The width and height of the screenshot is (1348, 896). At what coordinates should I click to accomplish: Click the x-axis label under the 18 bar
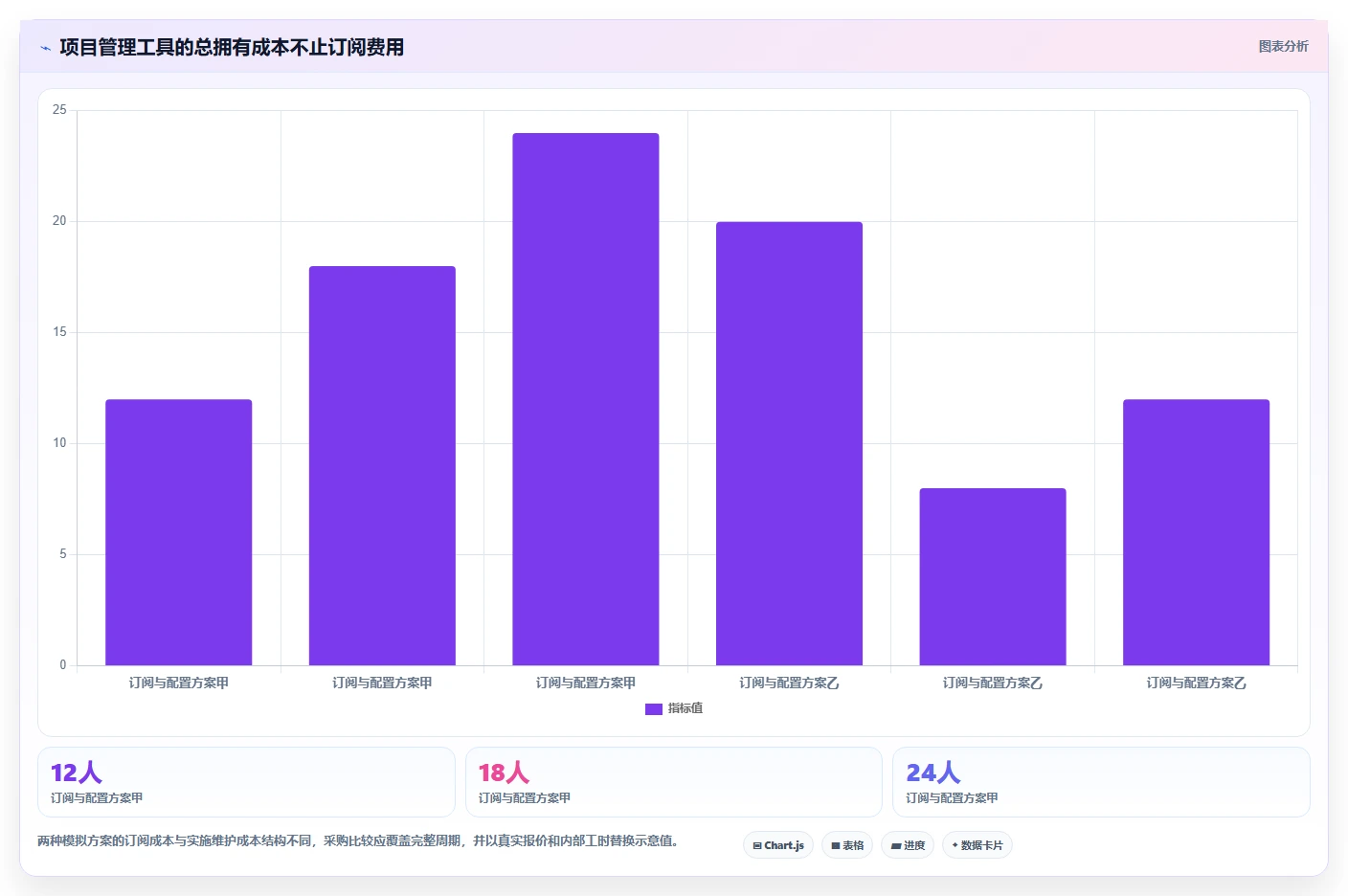(x=382, y=683)
